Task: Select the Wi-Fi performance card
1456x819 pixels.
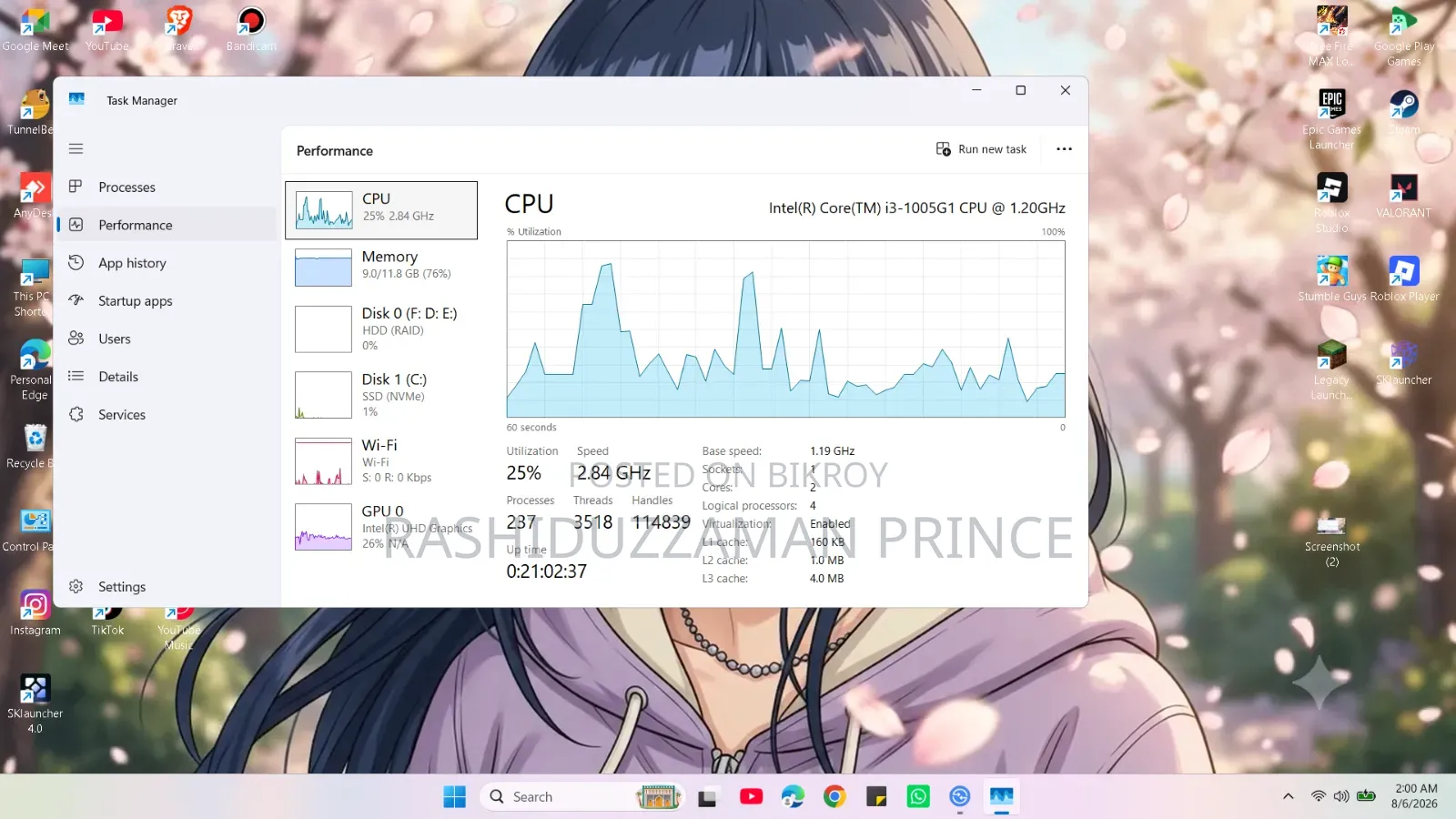Action: tap(381, 461)
